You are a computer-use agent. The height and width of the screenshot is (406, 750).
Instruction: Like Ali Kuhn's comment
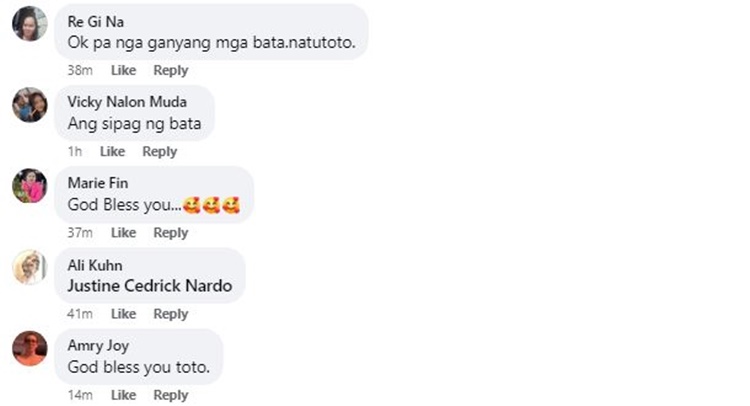(x=123, y=314)
